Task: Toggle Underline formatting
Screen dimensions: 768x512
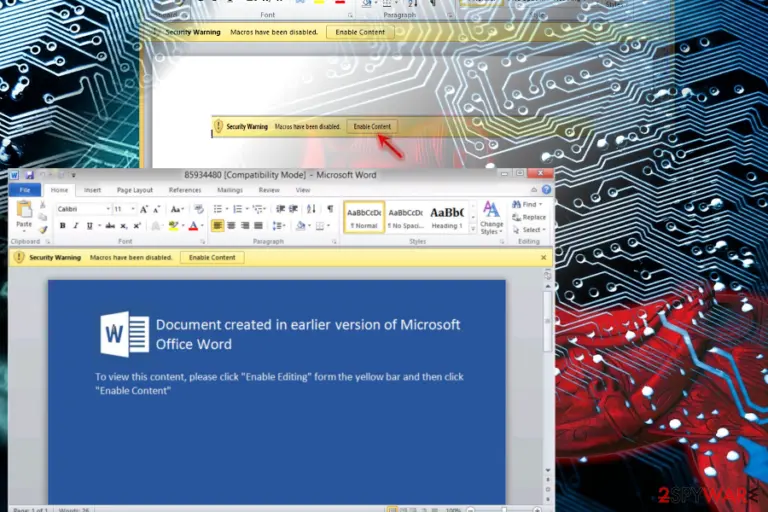Action: tap(89, 226)
